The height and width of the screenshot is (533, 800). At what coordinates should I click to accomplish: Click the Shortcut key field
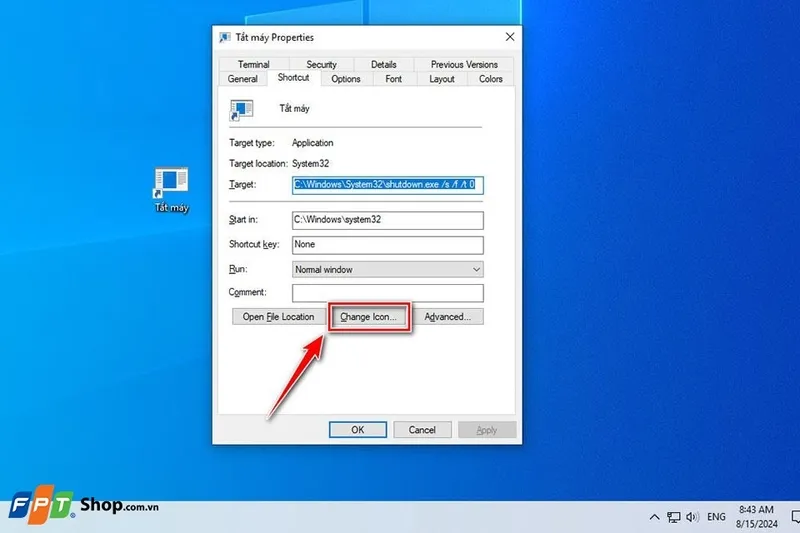click(387, 244)
